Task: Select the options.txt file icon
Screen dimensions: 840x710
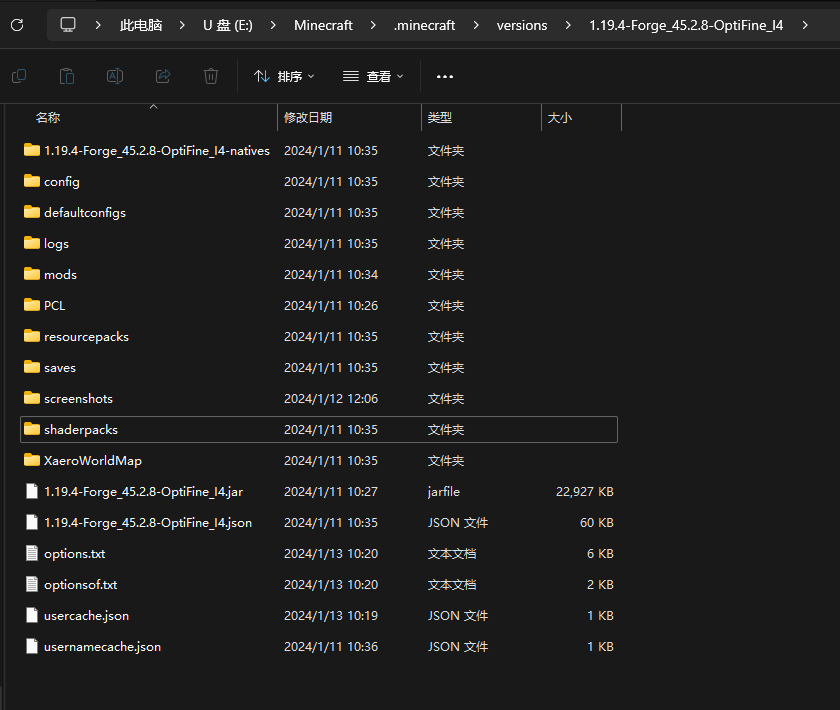Action: [32, 554]
